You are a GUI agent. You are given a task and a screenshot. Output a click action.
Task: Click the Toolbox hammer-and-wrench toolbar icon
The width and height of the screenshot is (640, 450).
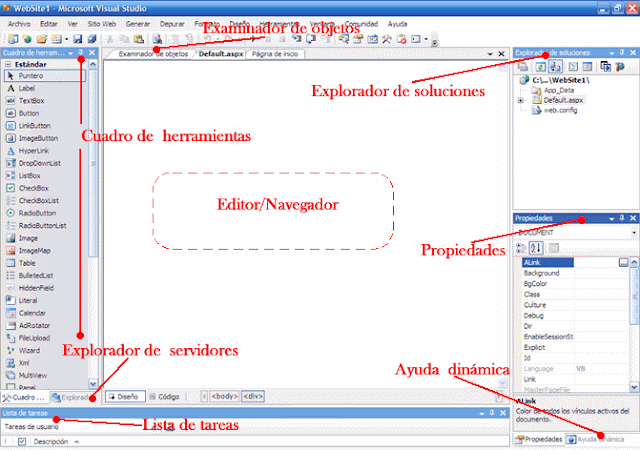click(x=387, y=39)
